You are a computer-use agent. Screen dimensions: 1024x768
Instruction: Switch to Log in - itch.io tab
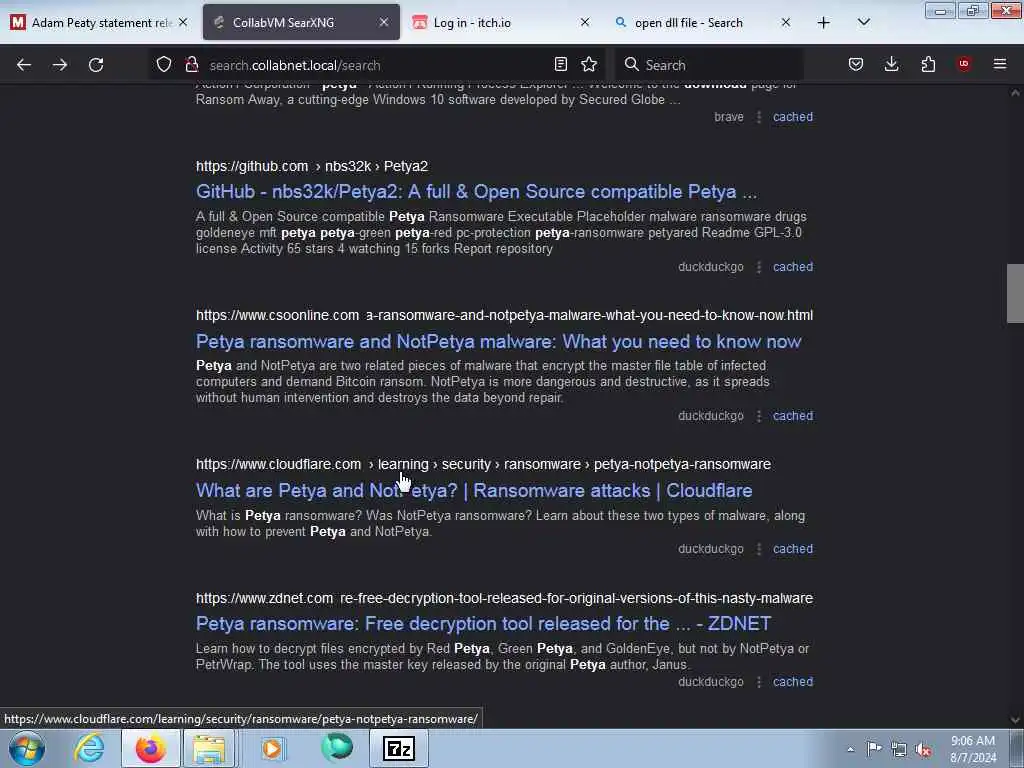(502, 23)
